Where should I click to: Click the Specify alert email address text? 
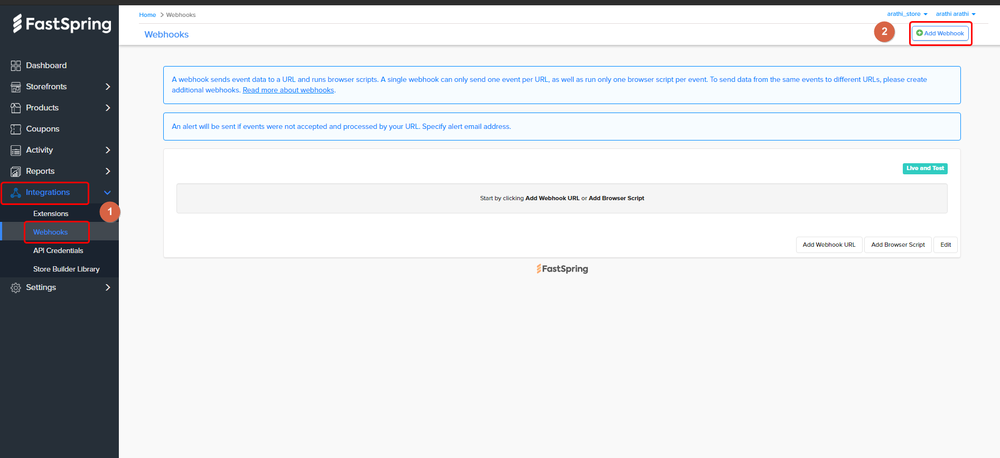coord(466,126)
